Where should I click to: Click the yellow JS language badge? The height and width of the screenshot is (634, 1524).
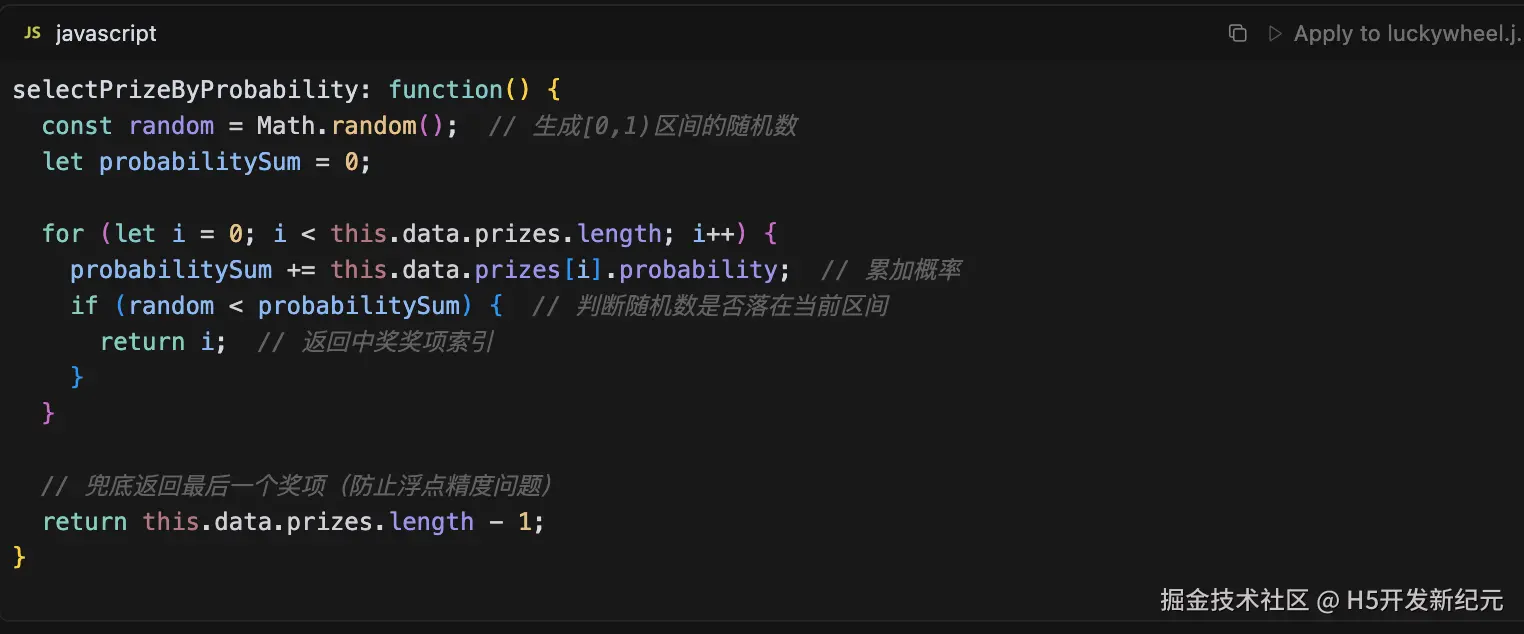pos(32,33)
